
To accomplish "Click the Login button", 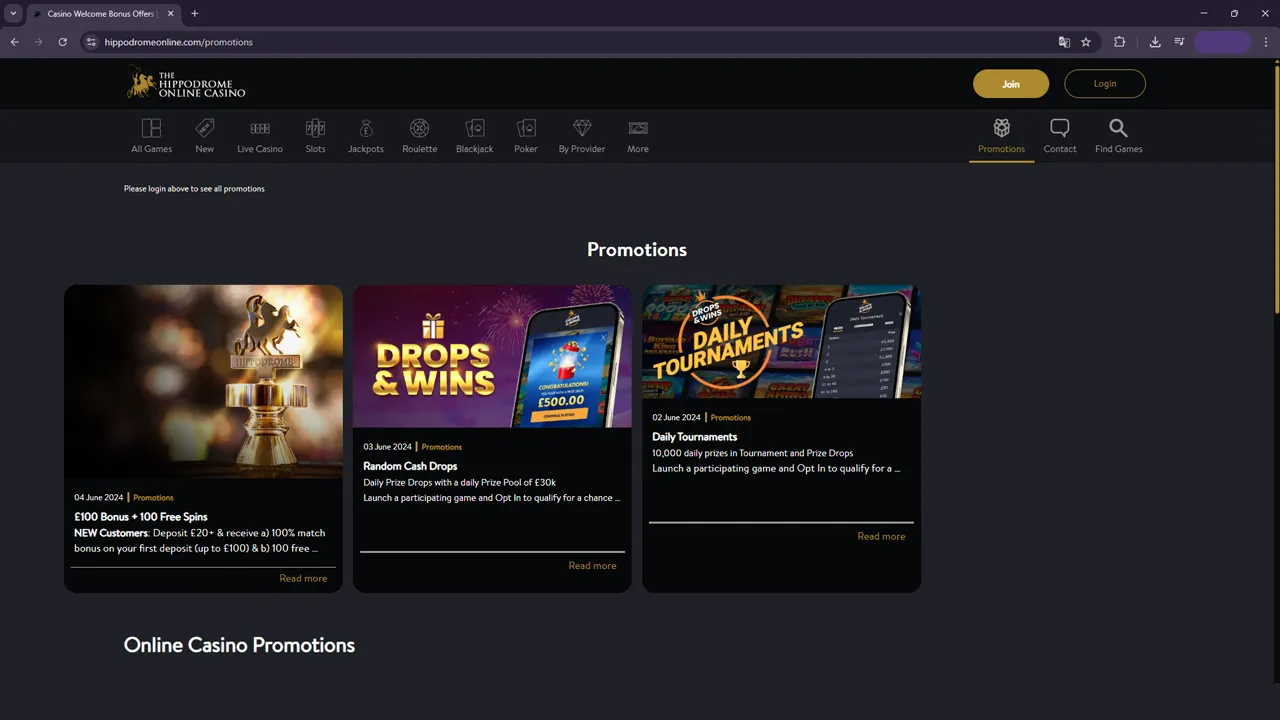I will coord(1104,84).
